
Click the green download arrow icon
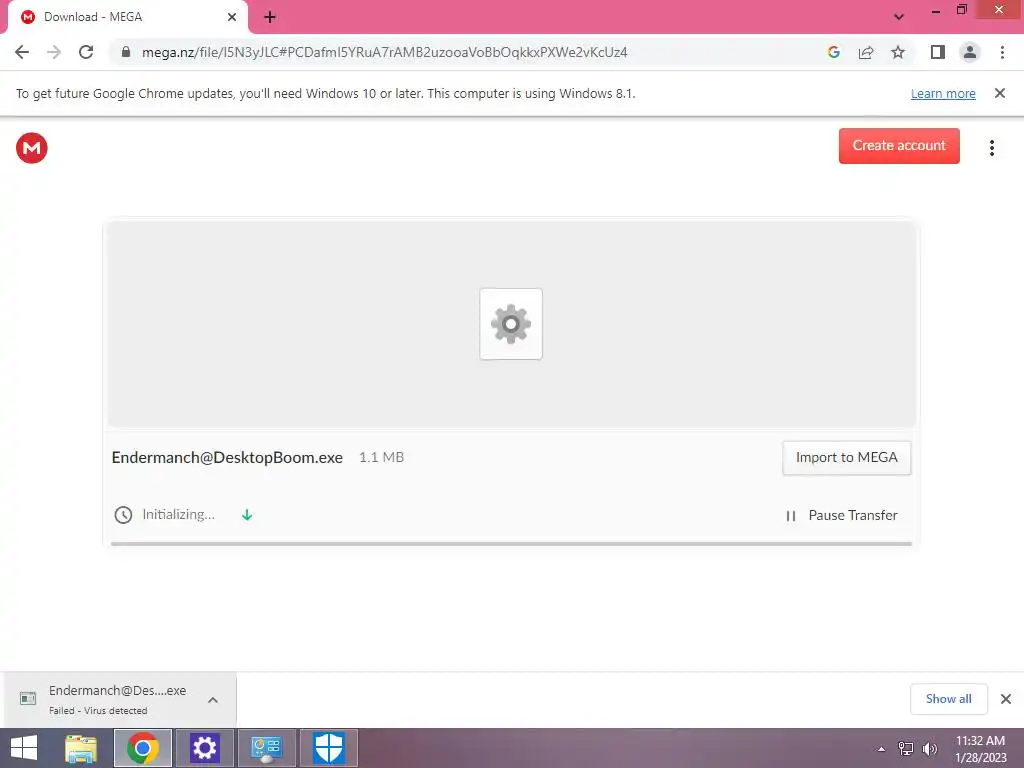tap(247, 515)
